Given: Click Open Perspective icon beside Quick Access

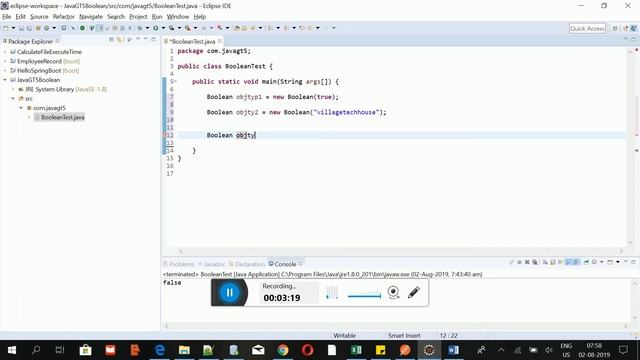Looking at the screenshot, I should tap(615, 28).
